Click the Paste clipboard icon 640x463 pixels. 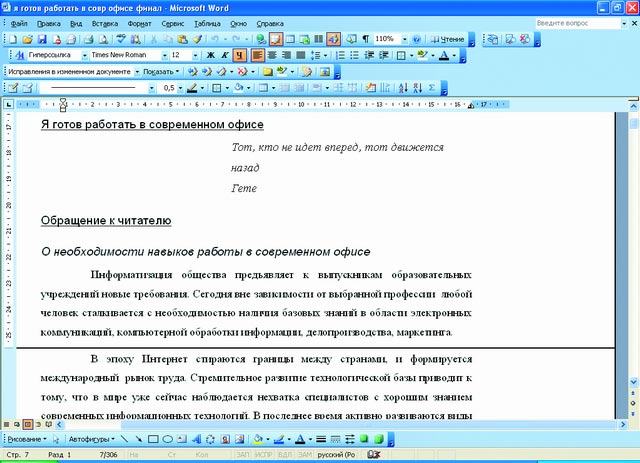(x=183, y=39)
